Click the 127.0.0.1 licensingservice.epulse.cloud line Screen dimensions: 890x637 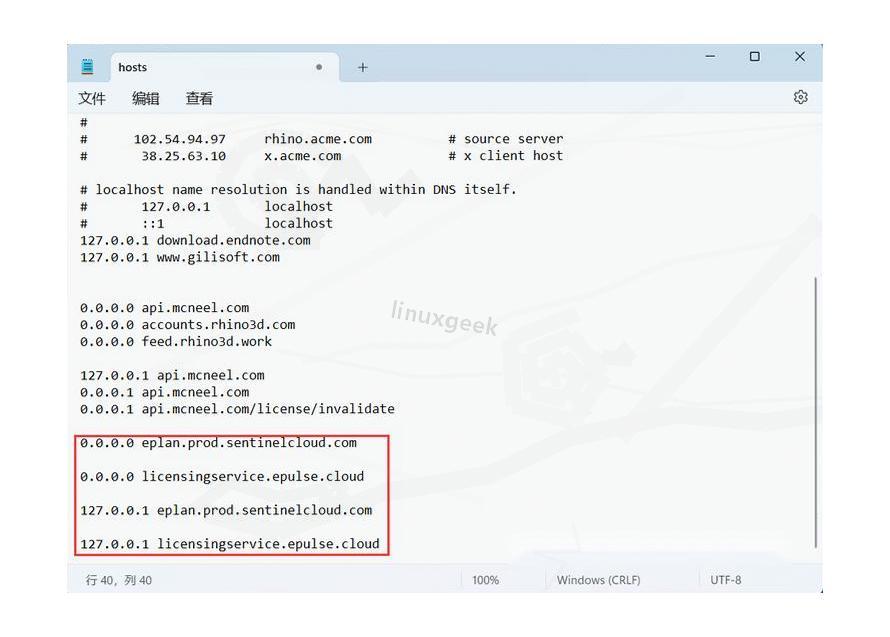point(230,544)
